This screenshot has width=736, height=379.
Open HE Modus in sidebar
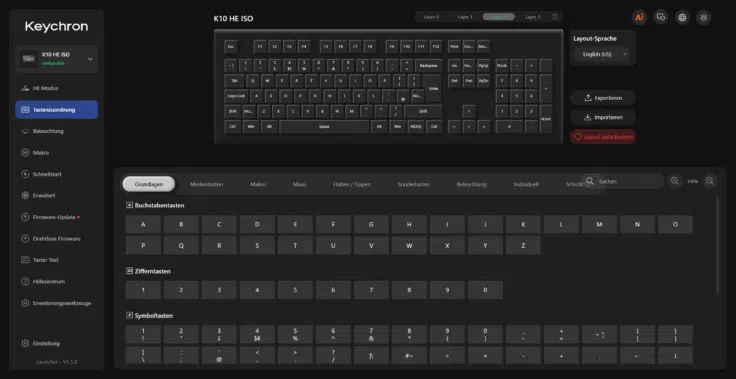pyautogui.click(x=57, y=88)
